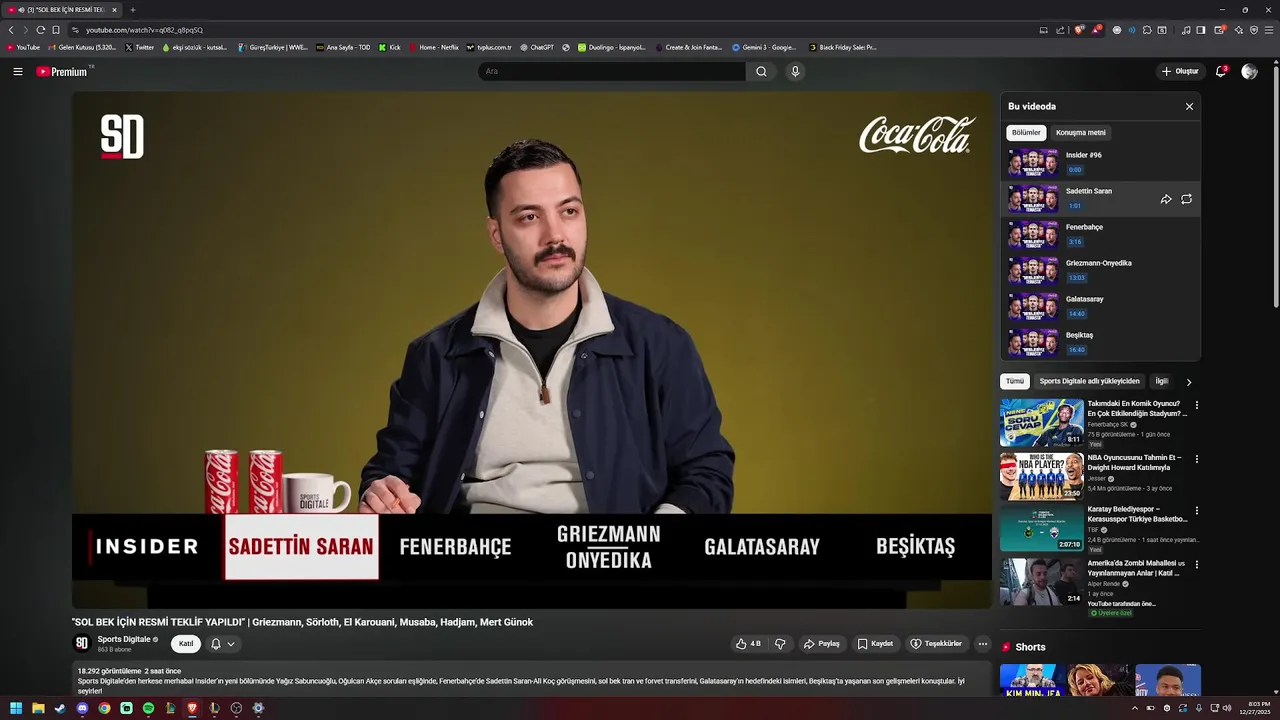
Task: Click the Teşekkürler button
Action: click(936, 644)
